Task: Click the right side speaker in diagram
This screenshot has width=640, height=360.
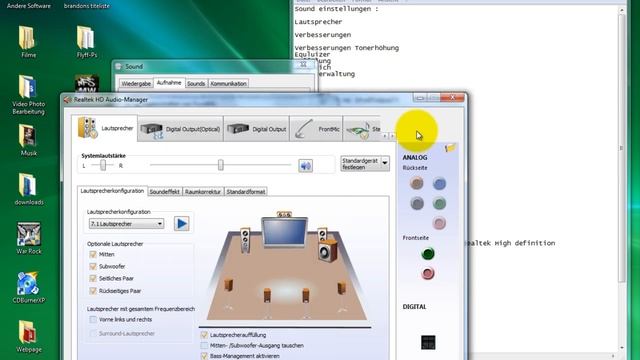Action: point(342,288)
